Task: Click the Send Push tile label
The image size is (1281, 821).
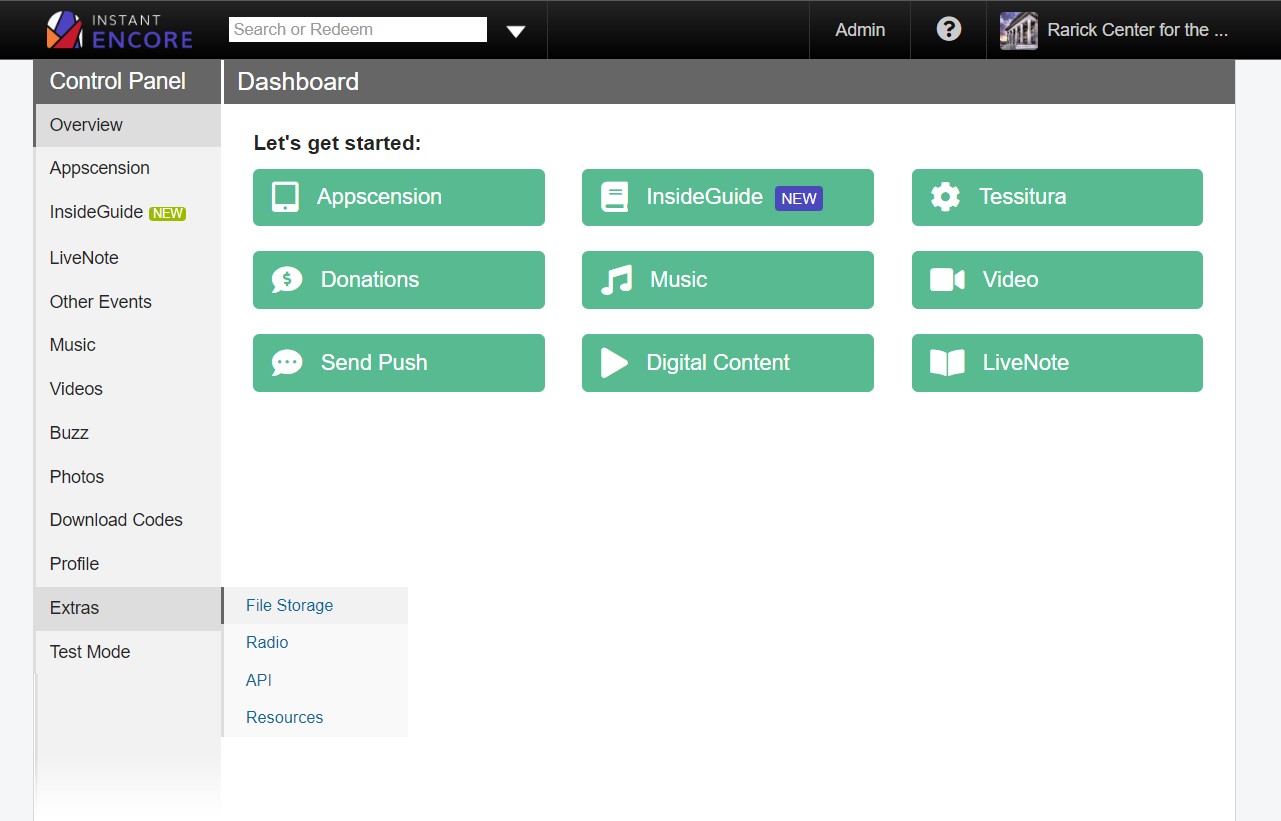Action: pos(374,363)
